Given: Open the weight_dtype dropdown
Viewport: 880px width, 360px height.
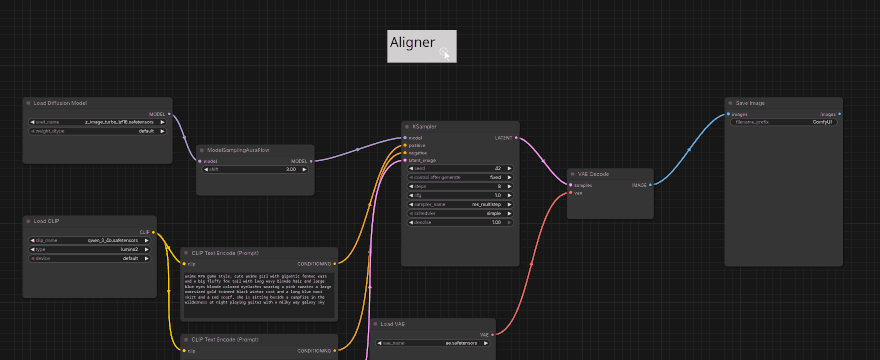Looking at the screenshot, I should pyautogui.click(x=97, y=131).
